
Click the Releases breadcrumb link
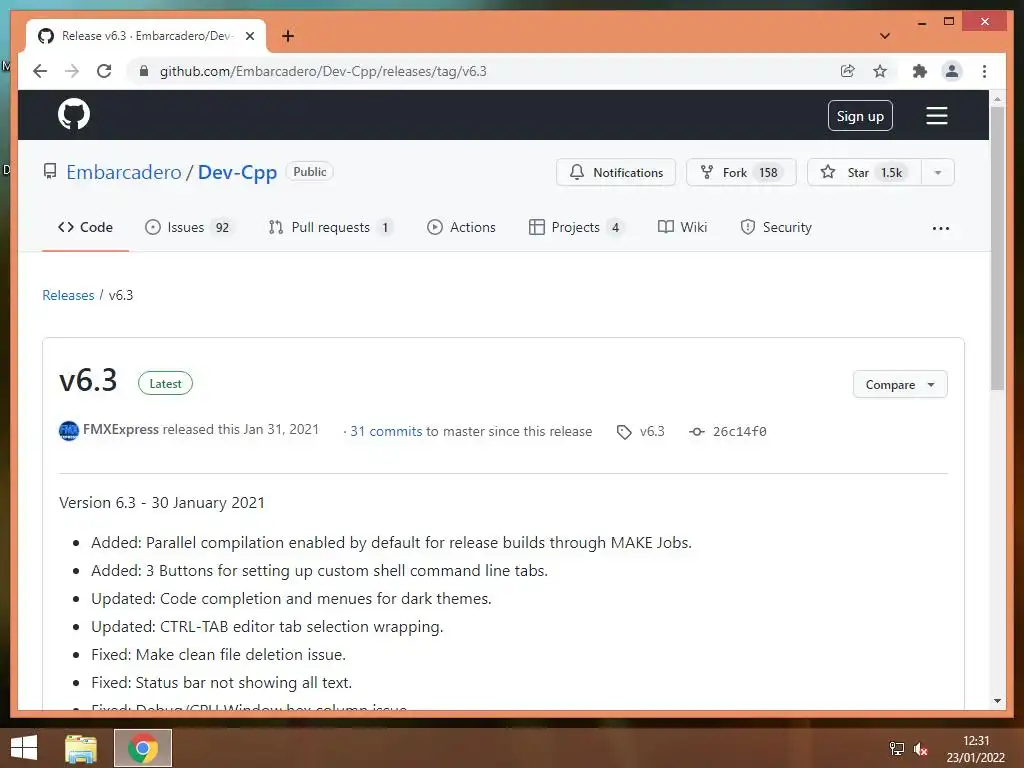pyautogui.click(x=68, y=295)
